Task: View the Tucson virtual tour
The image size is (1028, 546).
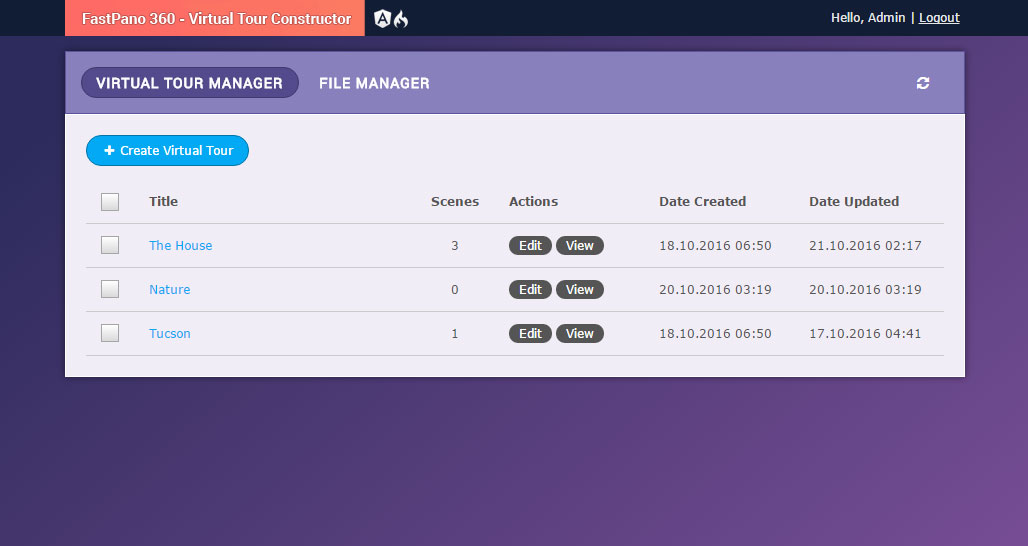Action: 580,333
